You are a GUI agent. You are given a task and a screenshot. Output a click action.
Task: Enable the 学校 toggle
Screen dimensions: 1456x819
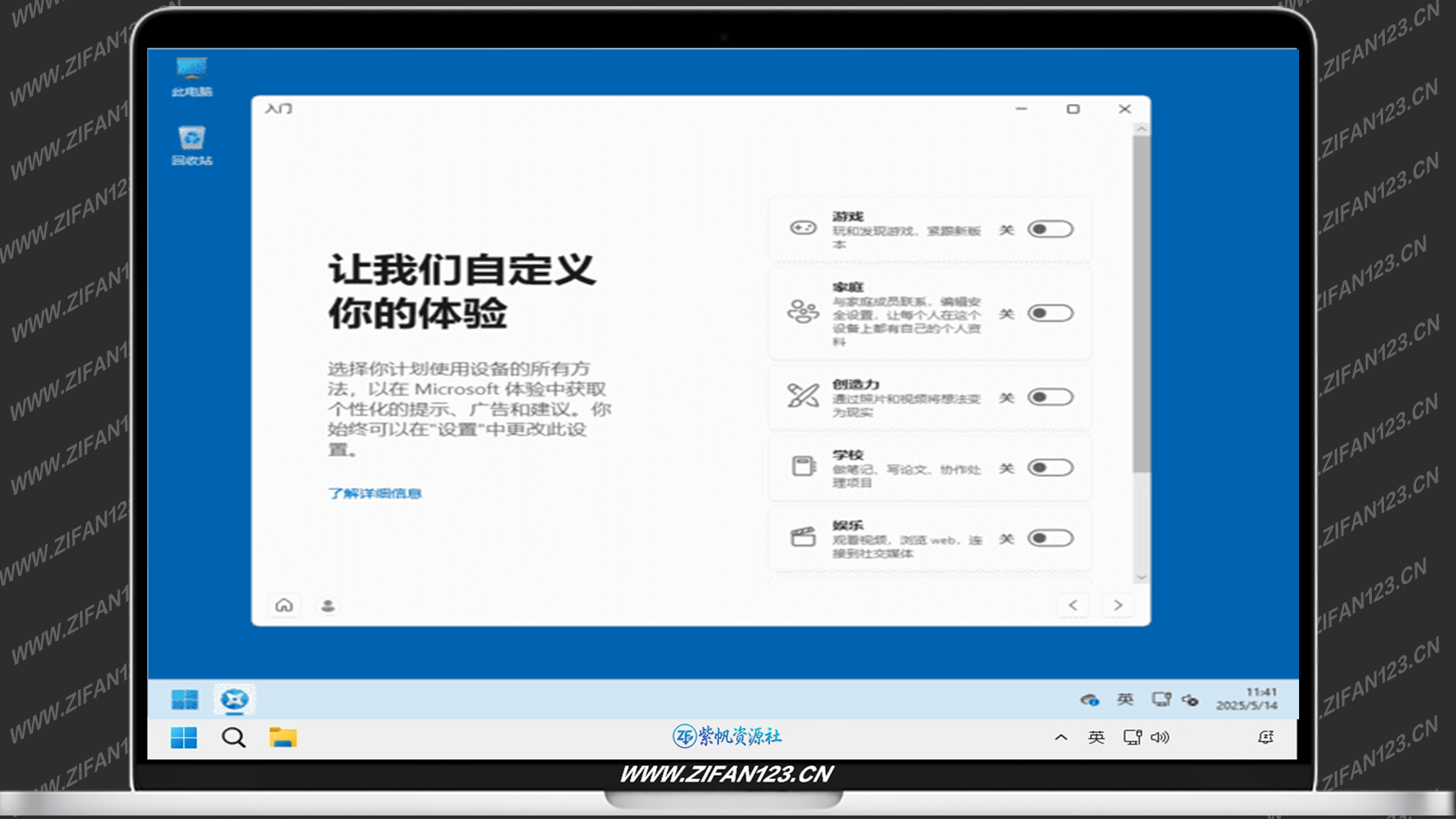point(1050,467)
